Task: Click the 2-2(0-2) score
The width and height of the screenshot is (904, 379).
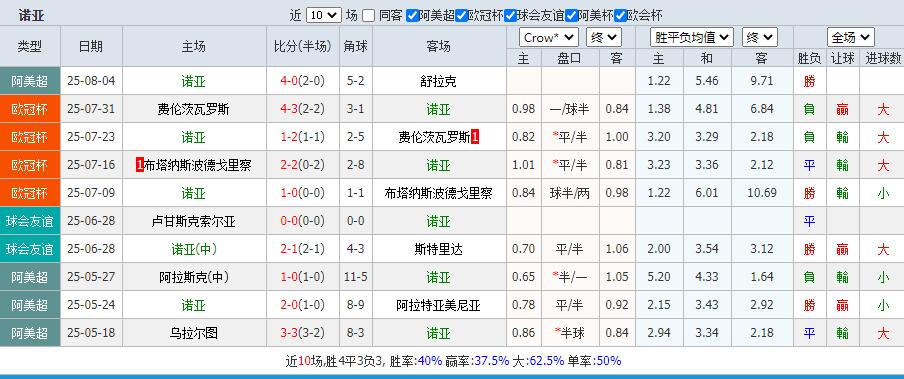Action: [x=303, y=165]
